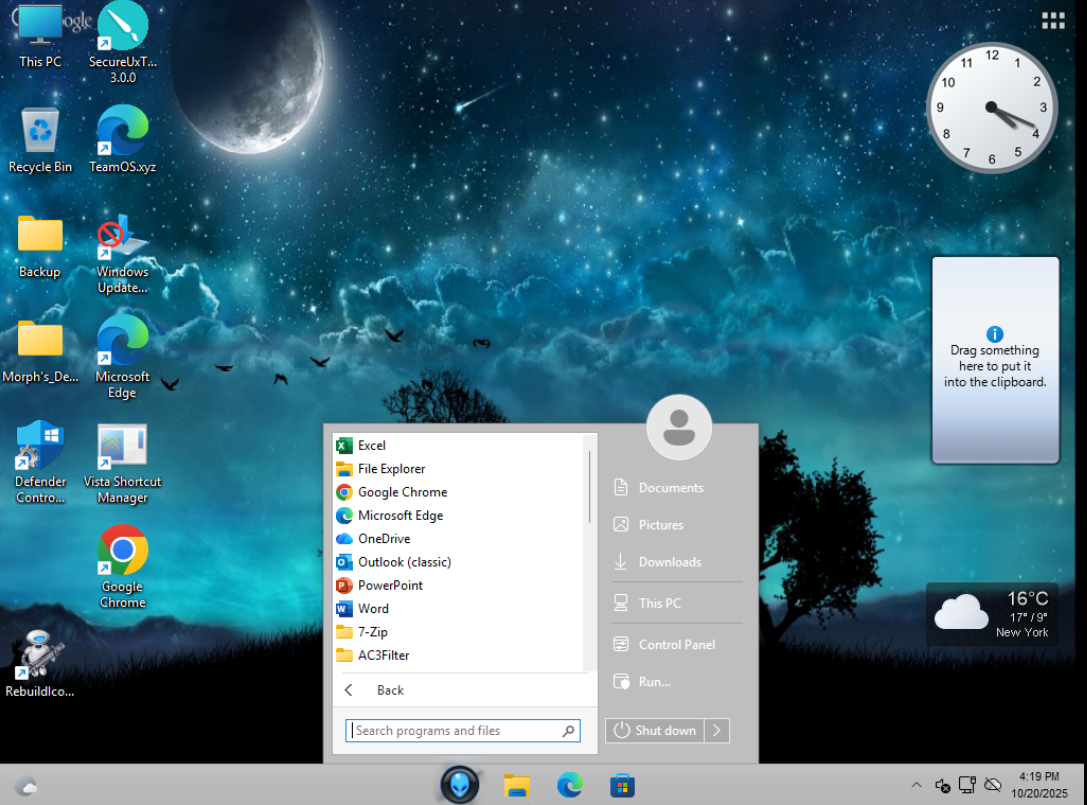Click the user account avatar picture
This screenshot has height=805, width=1087.
pos(679,427)
